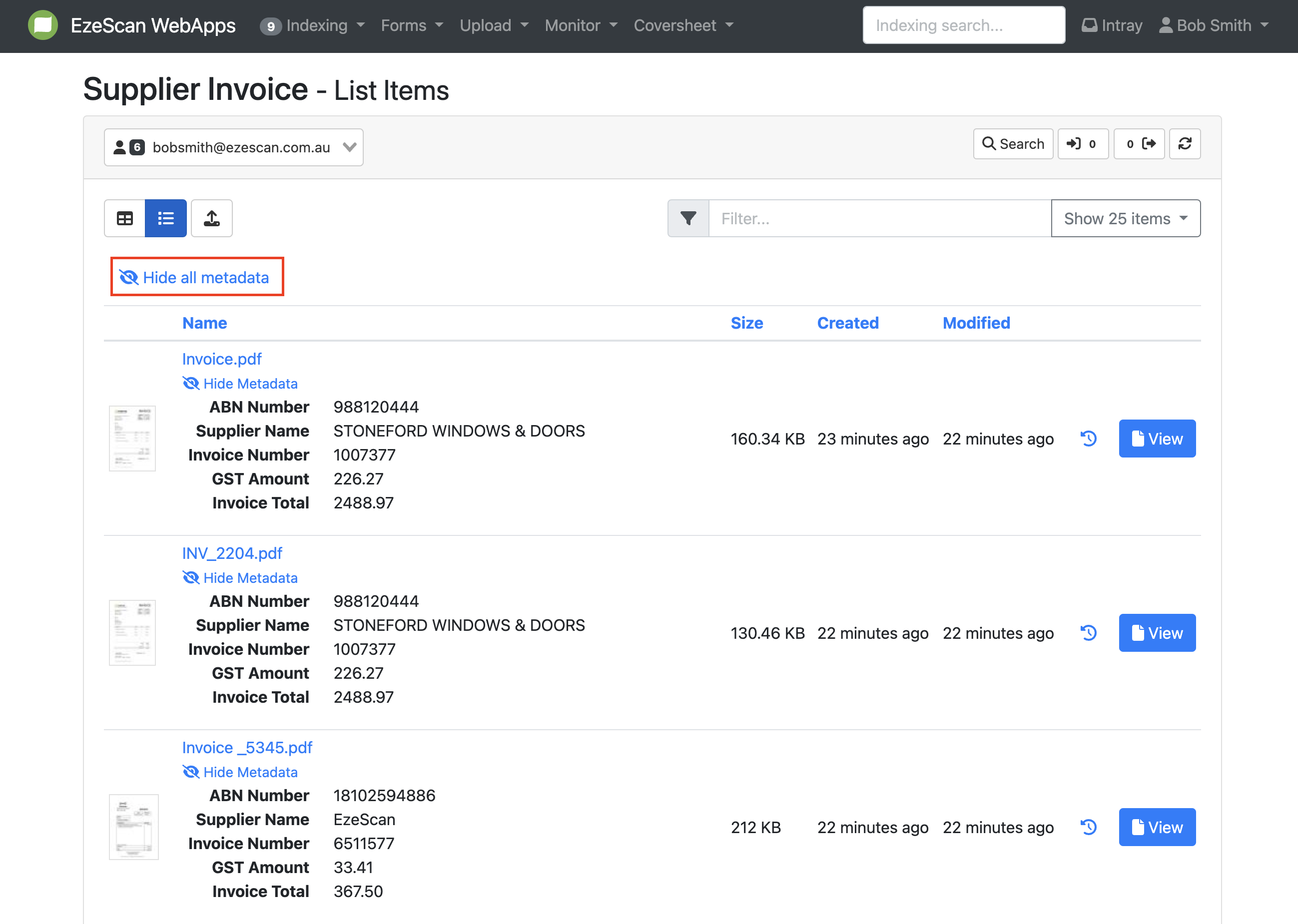Image resolution: width=1298 pixels, height=924 pixels.
Task: Switch to grid view layout
Action: coord(124,218)
